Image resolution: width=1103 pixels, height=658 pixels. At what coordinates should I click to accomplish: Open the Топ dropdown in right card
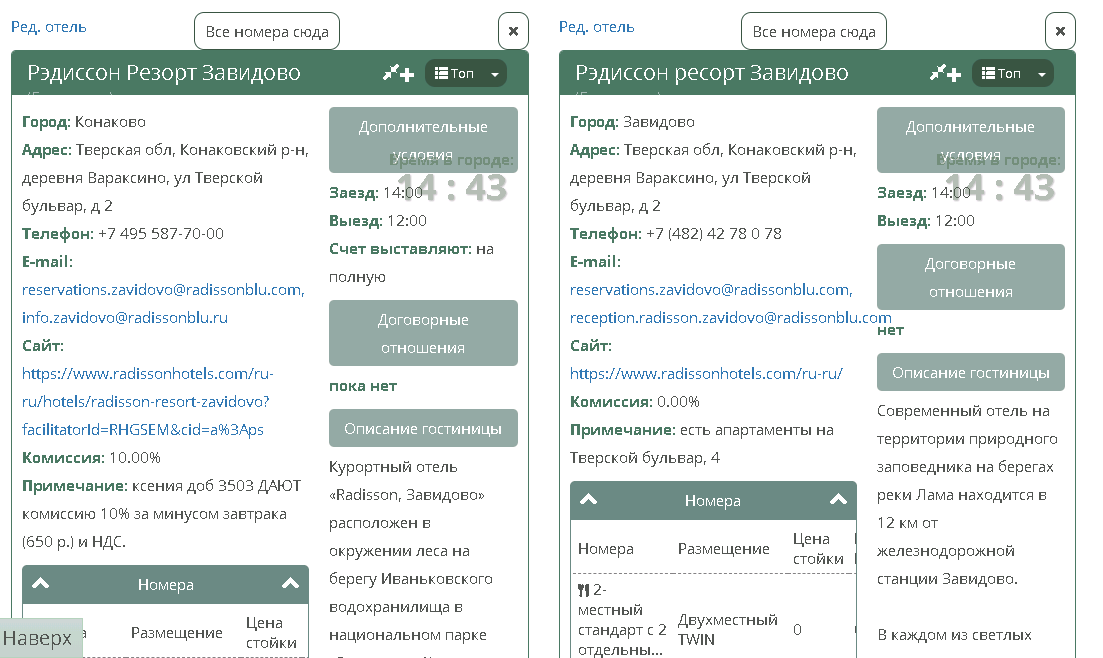(1013, 73)
